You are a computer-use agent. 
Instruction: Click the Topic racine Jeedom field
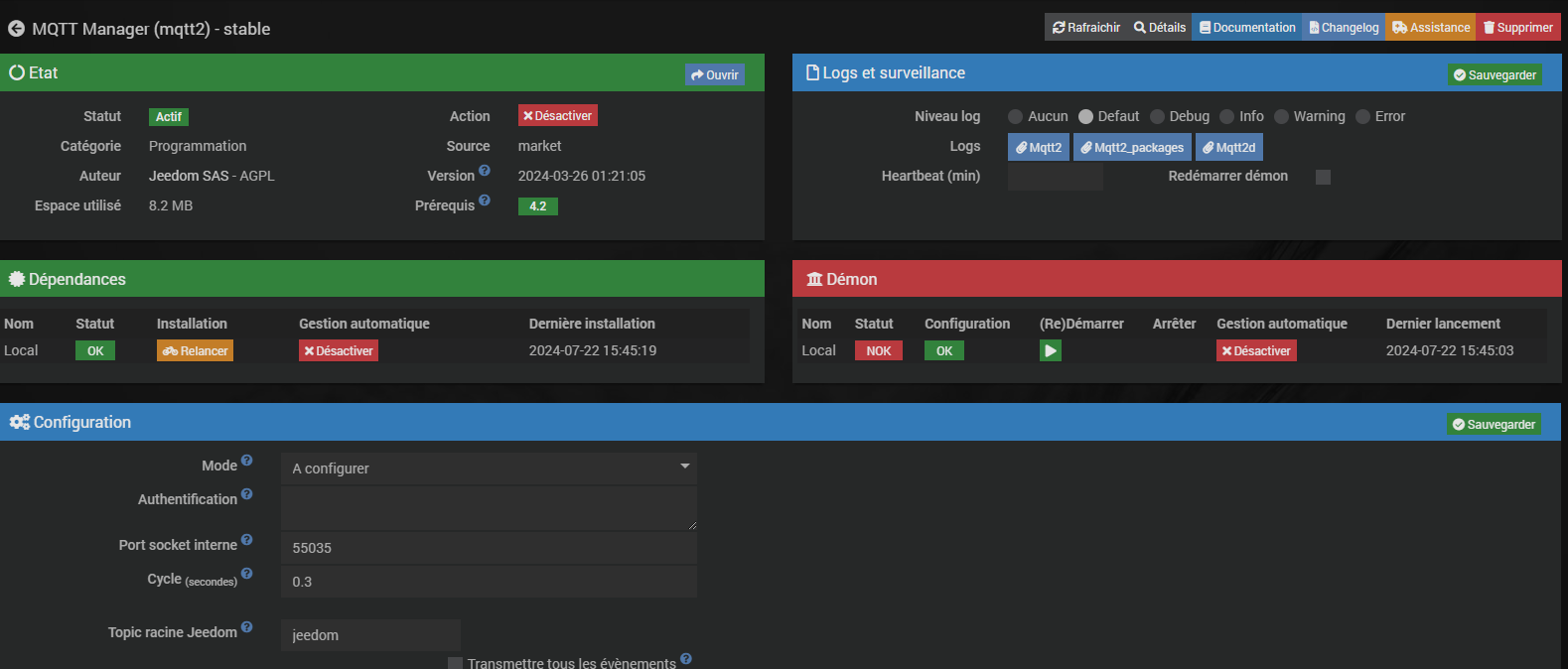tap(370, 635)
